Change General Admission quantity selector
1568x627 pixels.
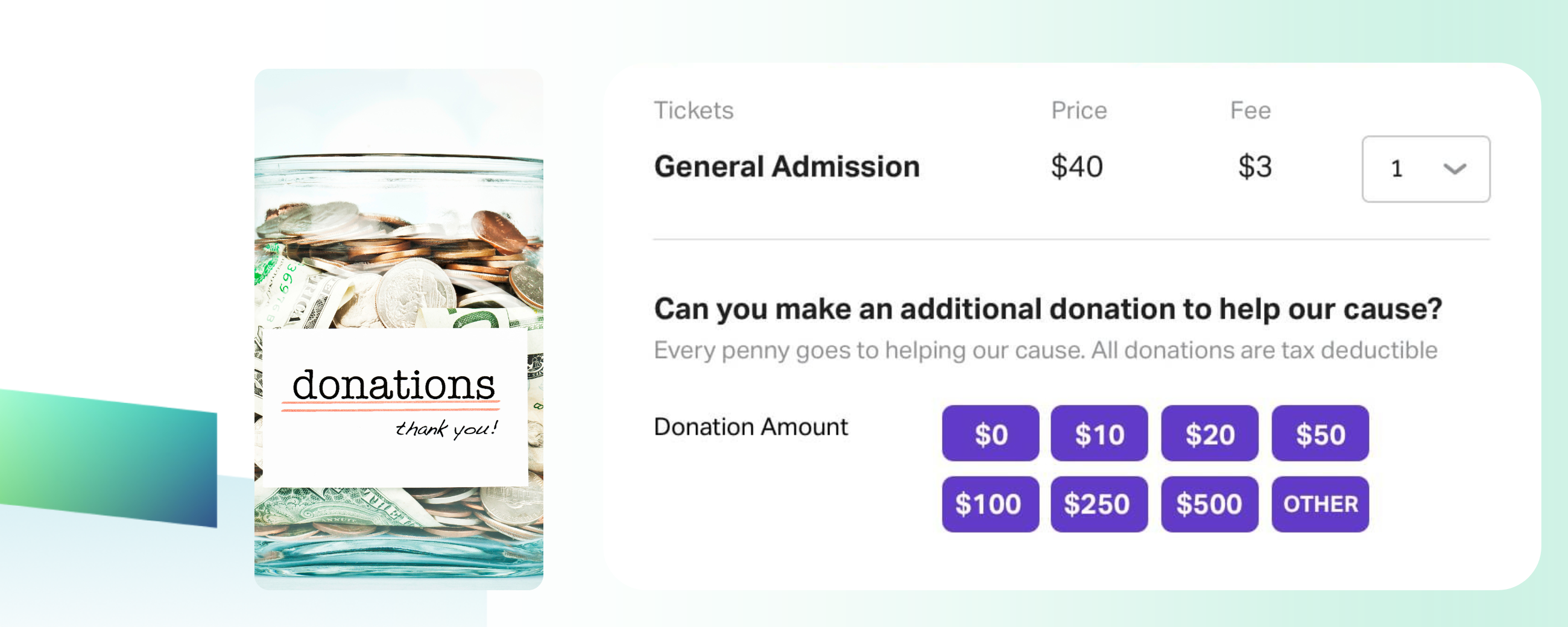click(1424, 169)
